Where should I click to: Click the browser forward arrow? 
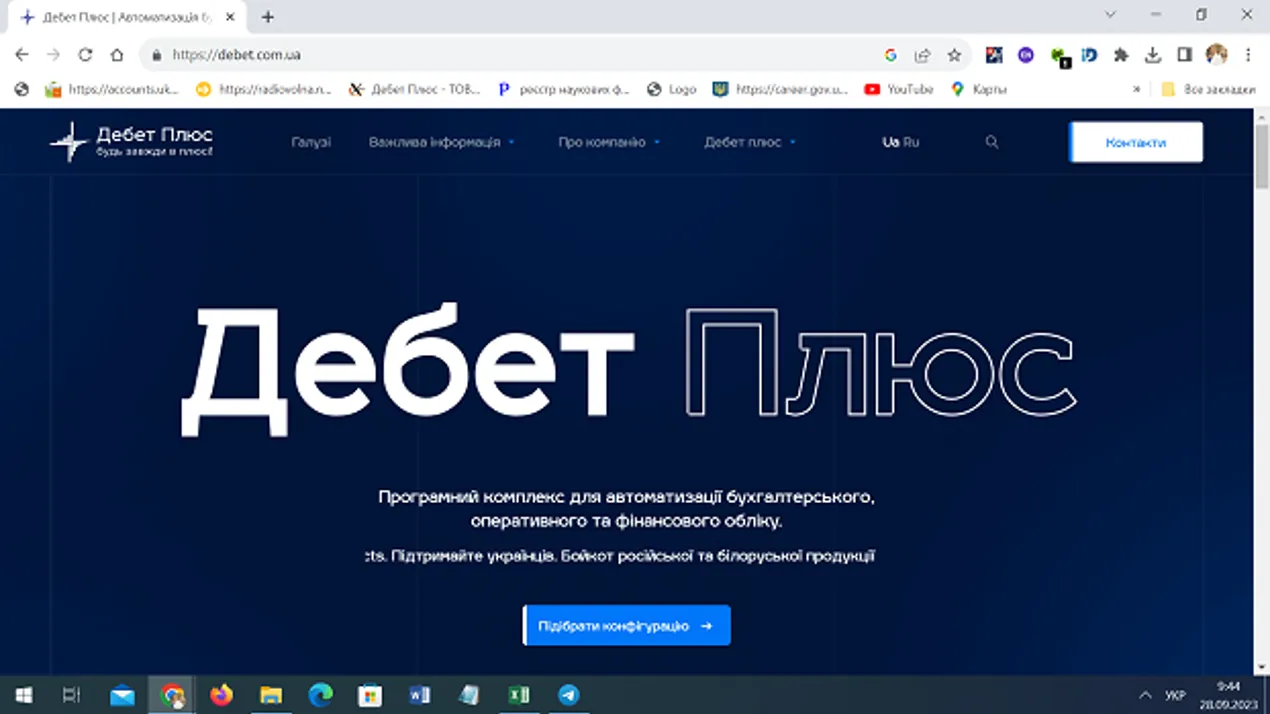[53, 55]
